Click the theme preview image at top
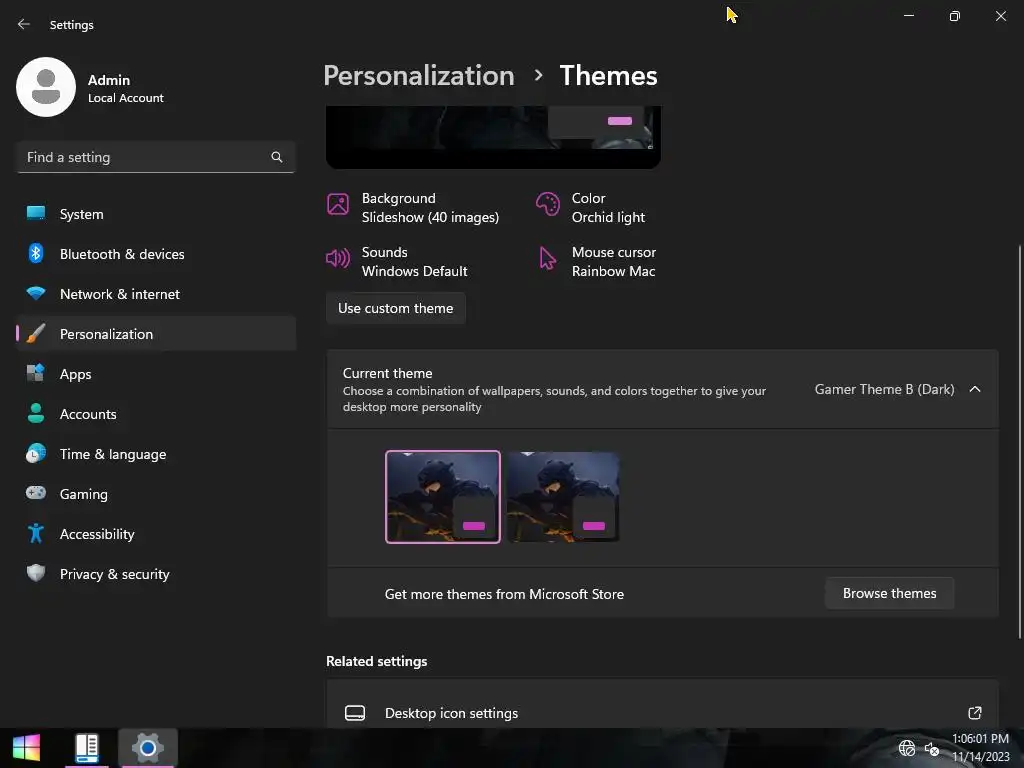Image resolution: width=1024 pixels, height=768 pixels. (x=493, y=137)
